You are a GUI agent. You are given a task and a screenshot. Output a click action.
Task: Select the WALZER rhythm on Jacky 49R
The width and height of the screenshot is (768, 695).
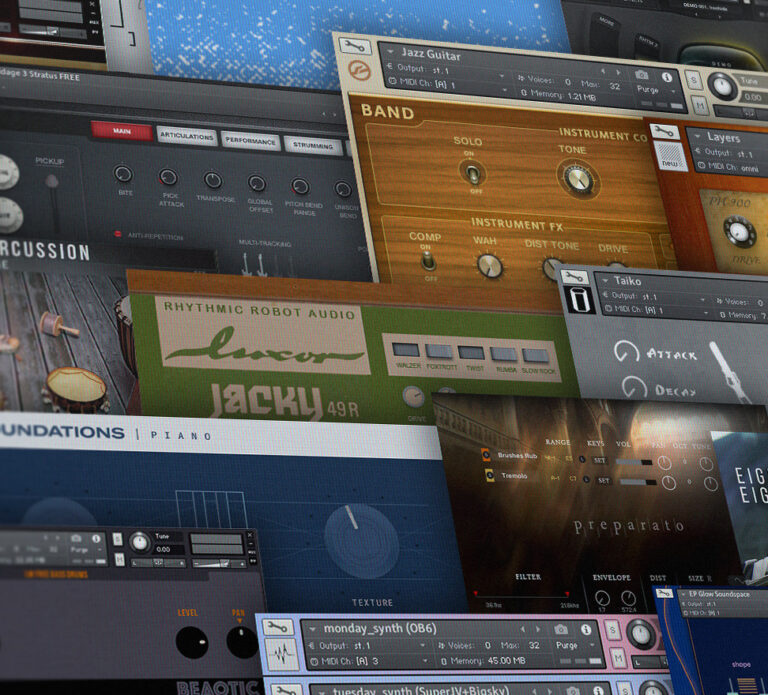pos(406,349)
